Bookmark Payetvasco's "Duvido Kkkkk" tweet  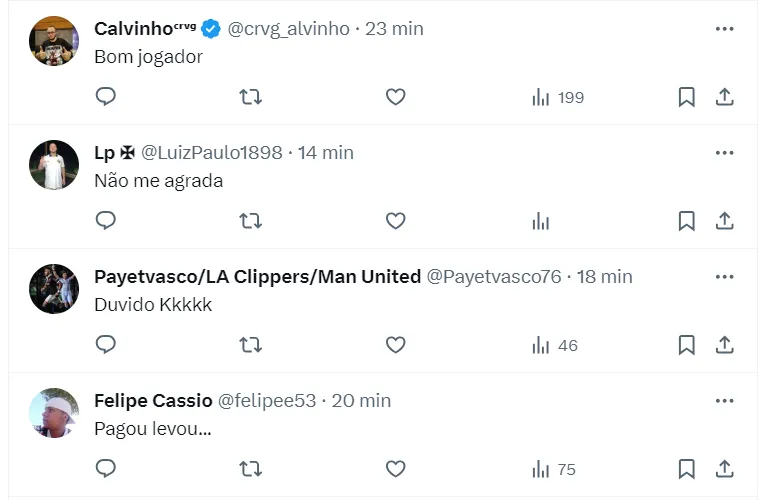(x=687, y=345)
